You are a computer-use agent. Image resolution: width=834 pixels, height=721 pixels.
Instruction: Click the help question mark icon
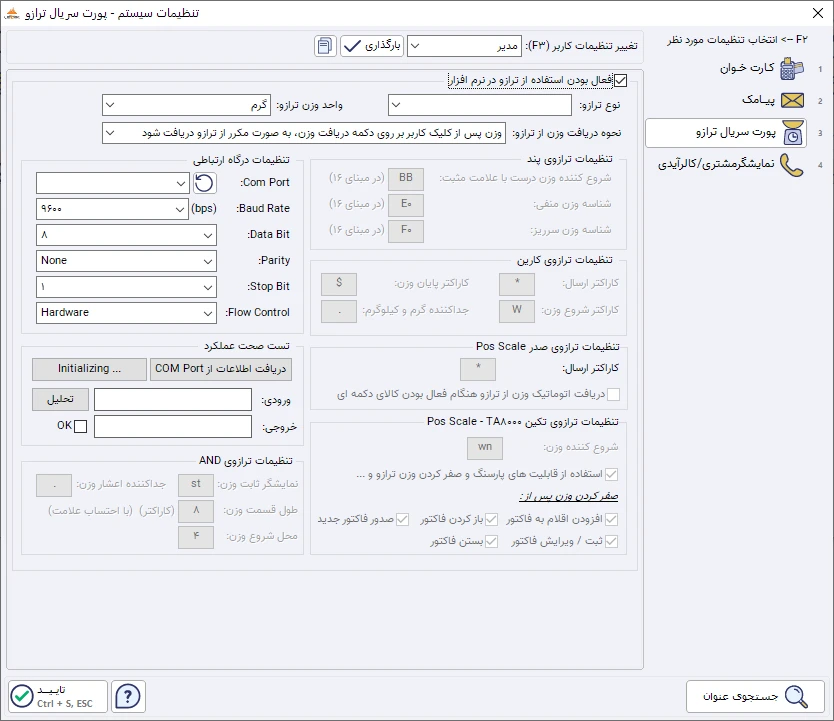130,696
